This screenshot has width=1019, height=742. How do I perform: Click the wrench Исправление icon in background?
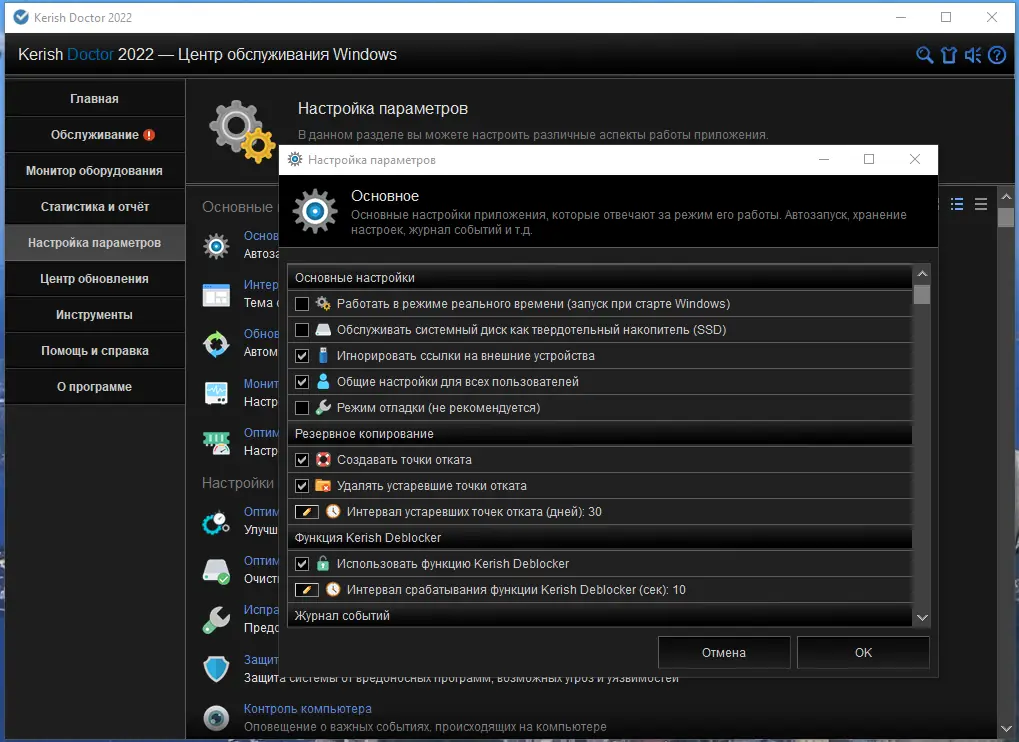point(216,620)
